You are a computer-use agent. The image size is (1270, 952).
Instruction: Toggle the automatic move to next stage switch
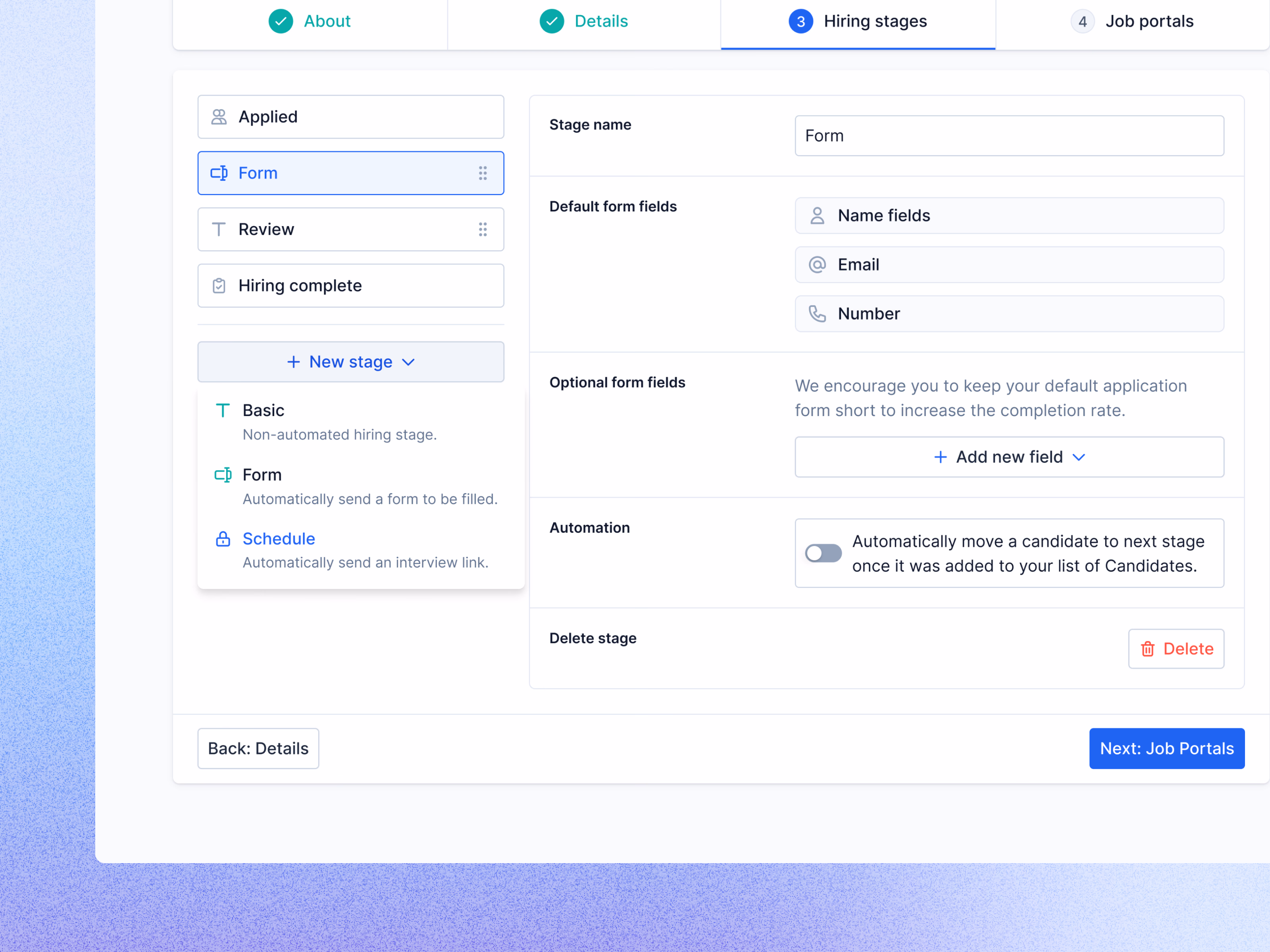click(x=824, y=553)
